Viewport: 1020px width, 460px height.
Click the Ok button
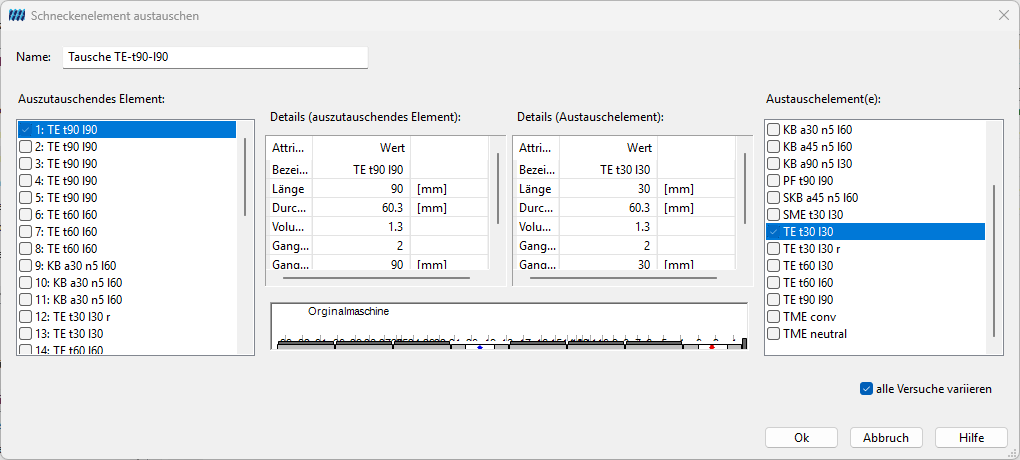point(801,438)
